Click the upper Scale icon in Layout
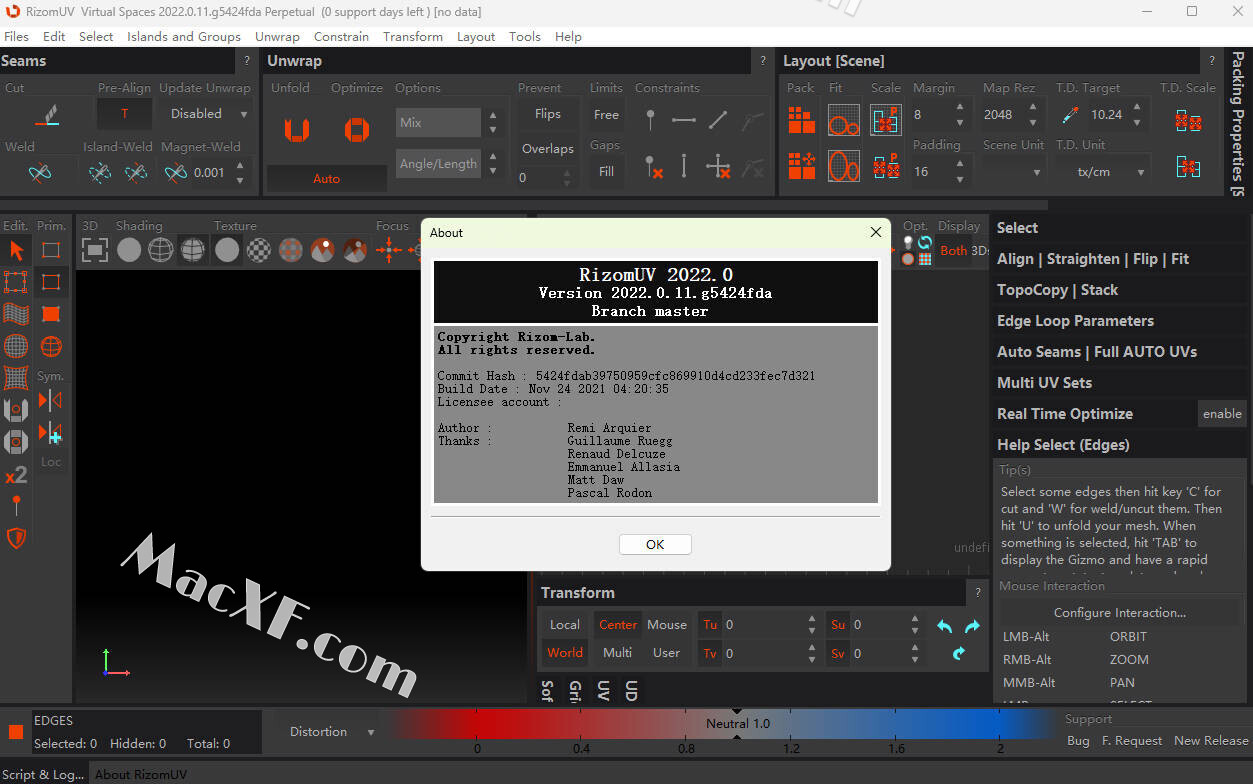 [x=886, y=119]
